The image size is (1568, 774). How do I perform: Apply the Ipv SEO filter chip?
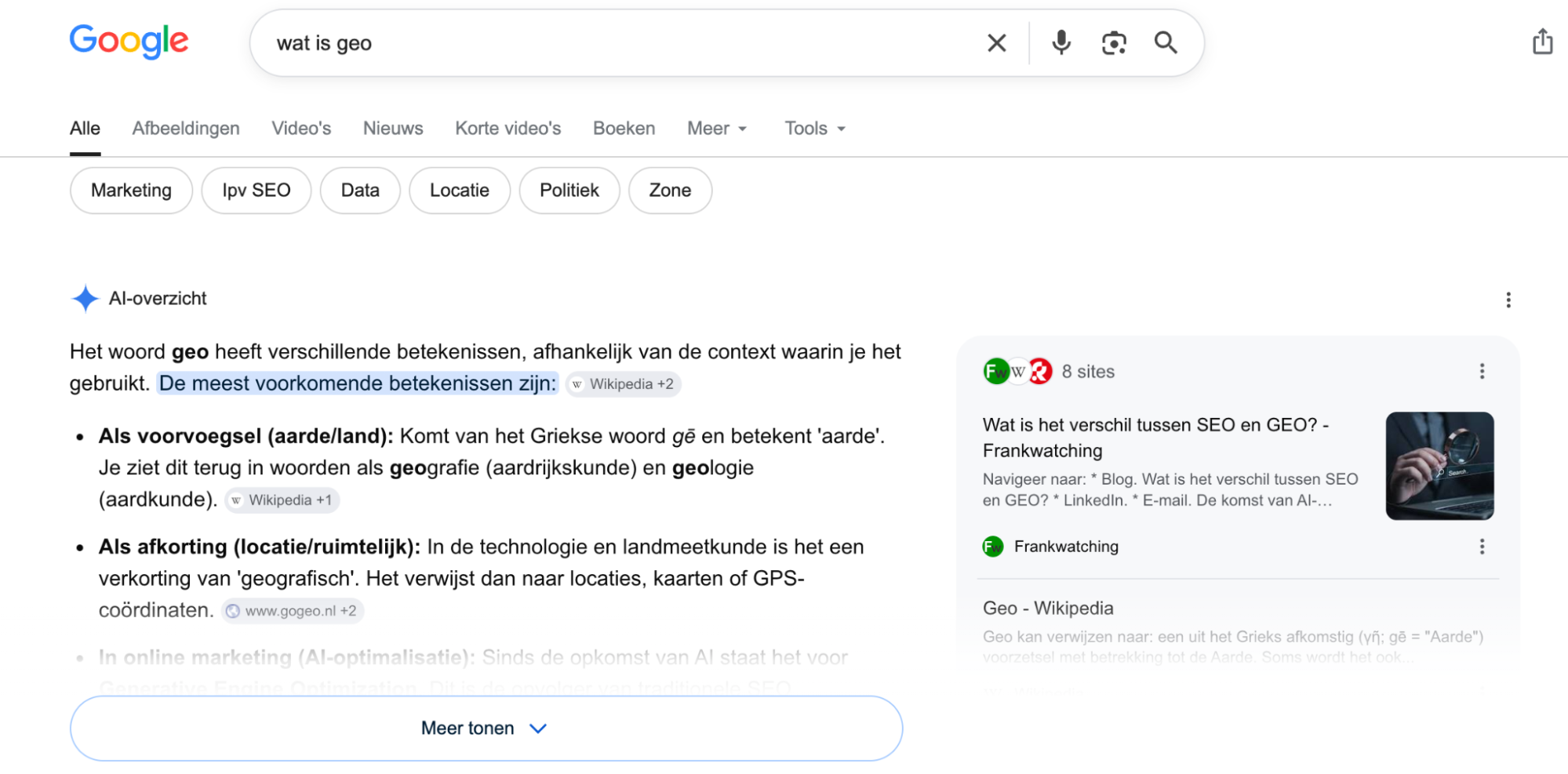click(256, 191)
